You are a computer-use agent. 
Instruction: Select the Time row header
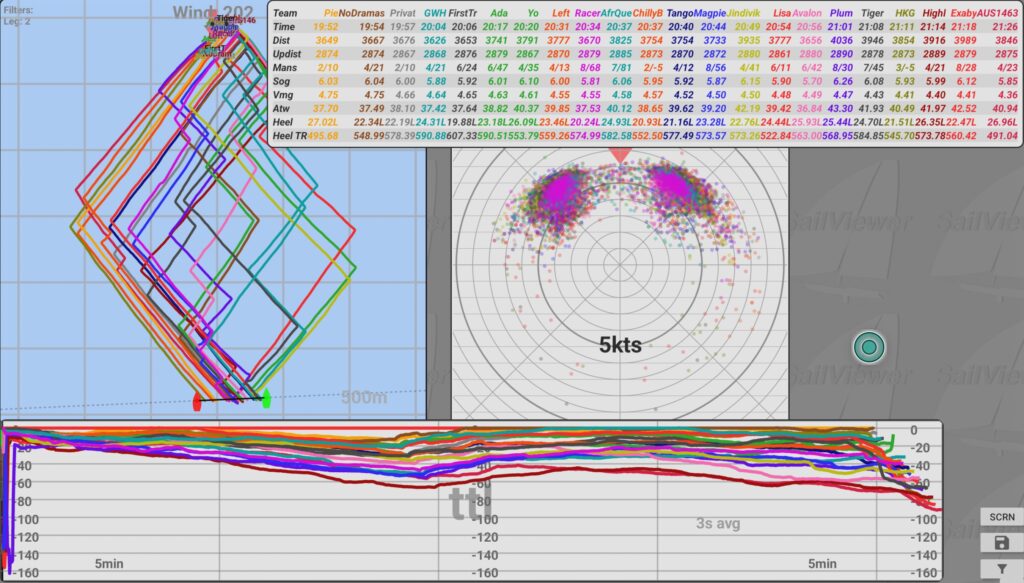[x=283, y=27]
